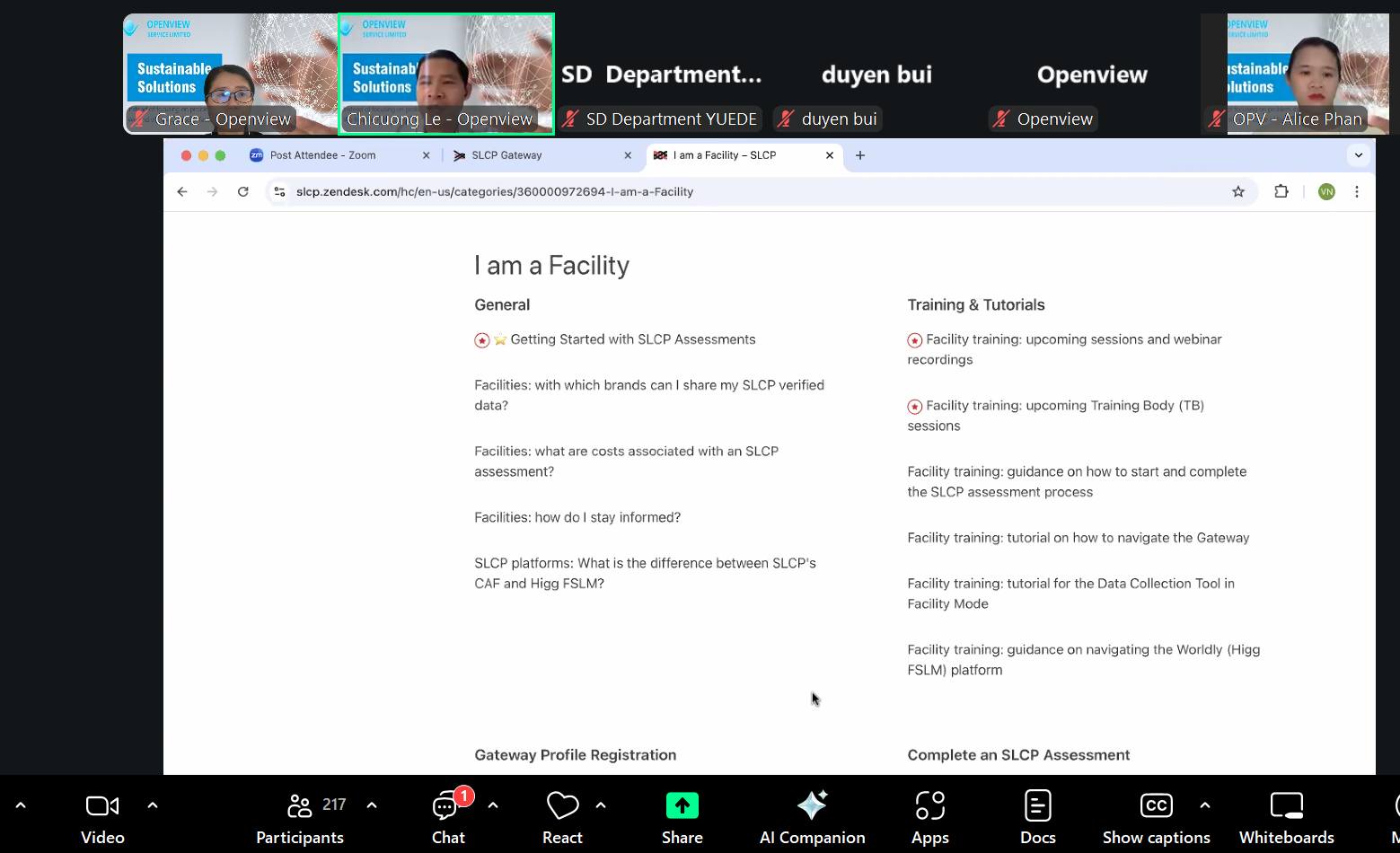Close the SLCP Gateway tab
This screenshot has width=1400, height=853.
[628, 155]
